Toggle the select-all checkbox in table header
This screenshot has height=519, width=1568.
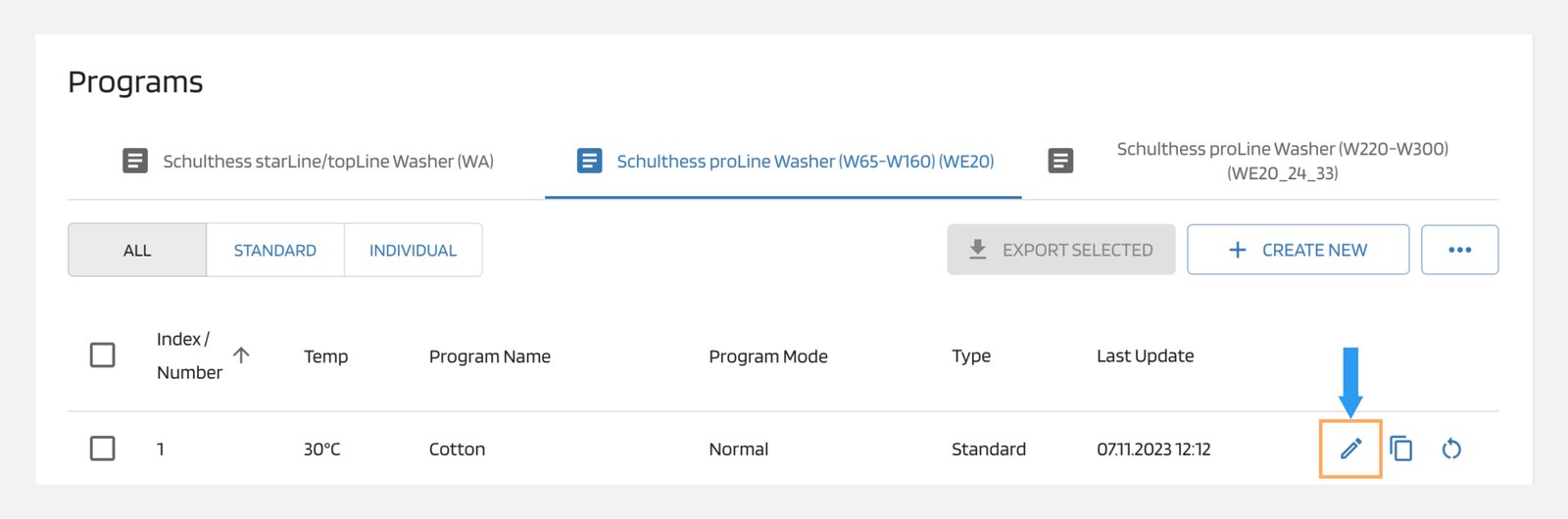coord(103,354)
